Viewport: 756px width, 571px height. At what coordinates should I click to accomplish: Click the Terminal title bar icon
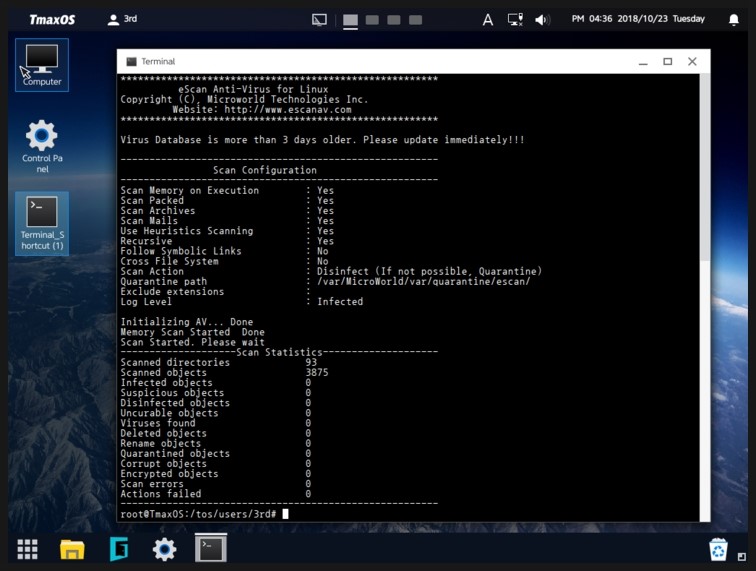(x=131, y=62)
